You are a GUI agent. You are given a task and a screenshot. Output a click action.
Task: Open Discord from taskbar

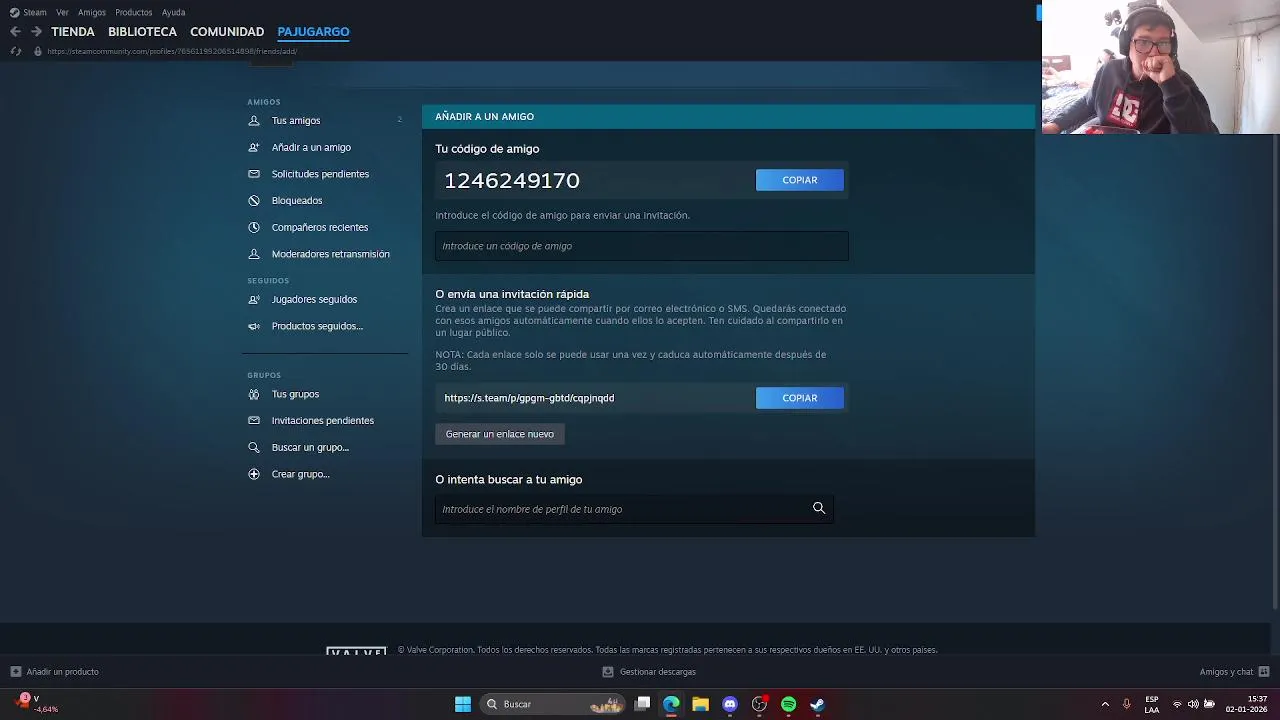(x=730, y=704)
